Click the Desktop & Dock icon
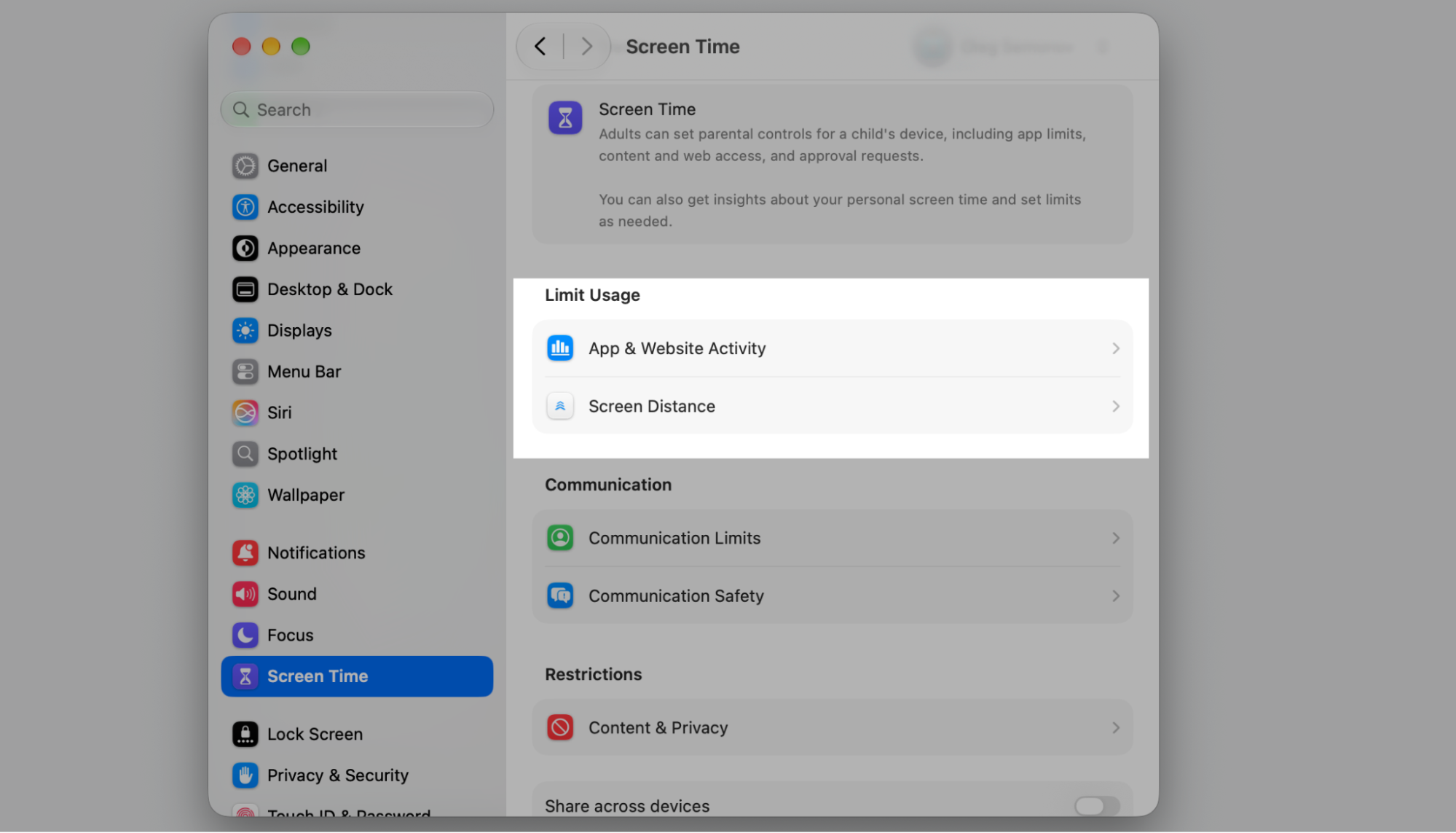This screenshot has width=1456, height=833. click(x=245, y=289)
